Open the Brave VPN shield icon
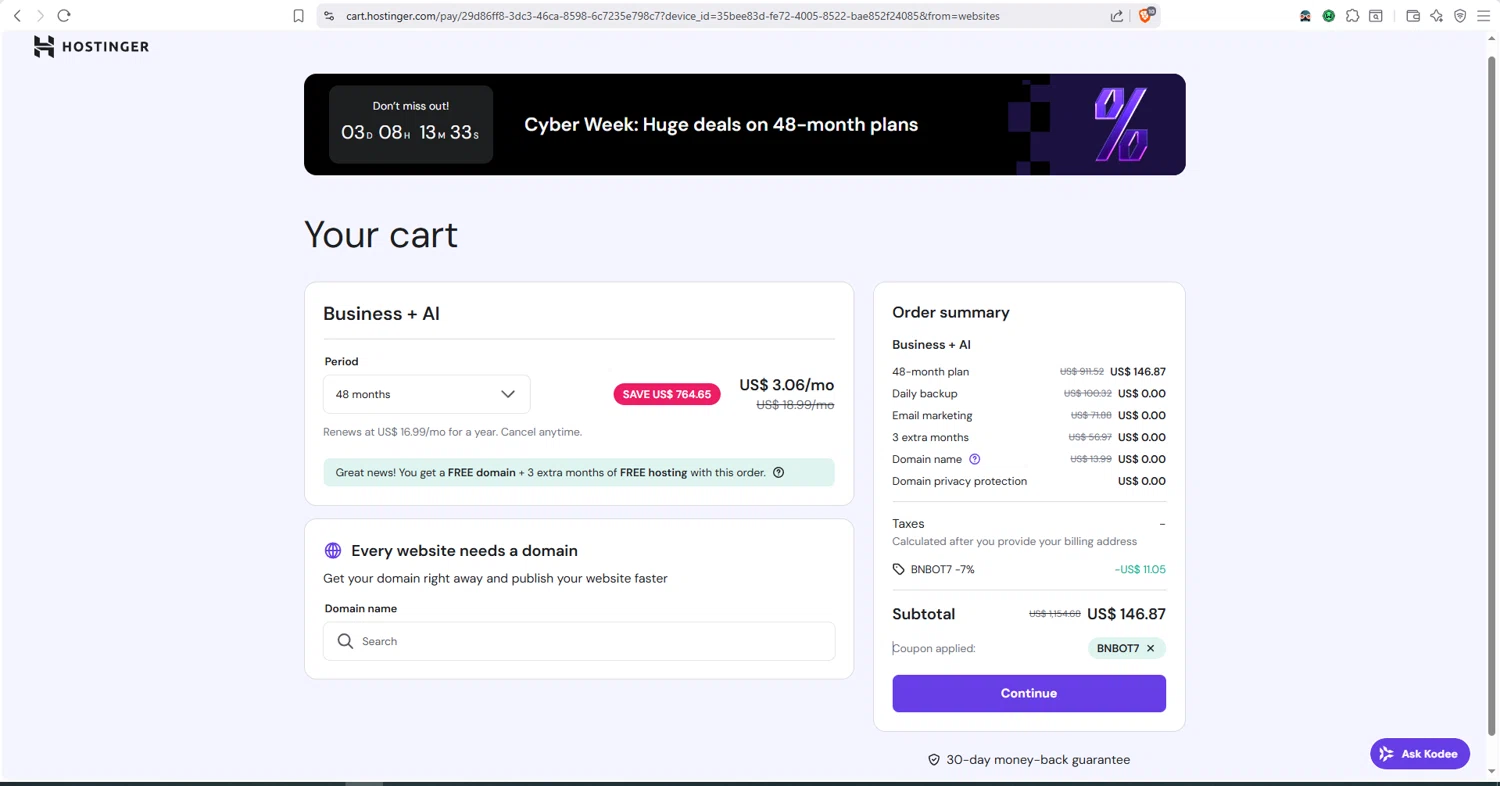Image resolution: width=1500 pixels, height=786 pixels. [1460, 16]
